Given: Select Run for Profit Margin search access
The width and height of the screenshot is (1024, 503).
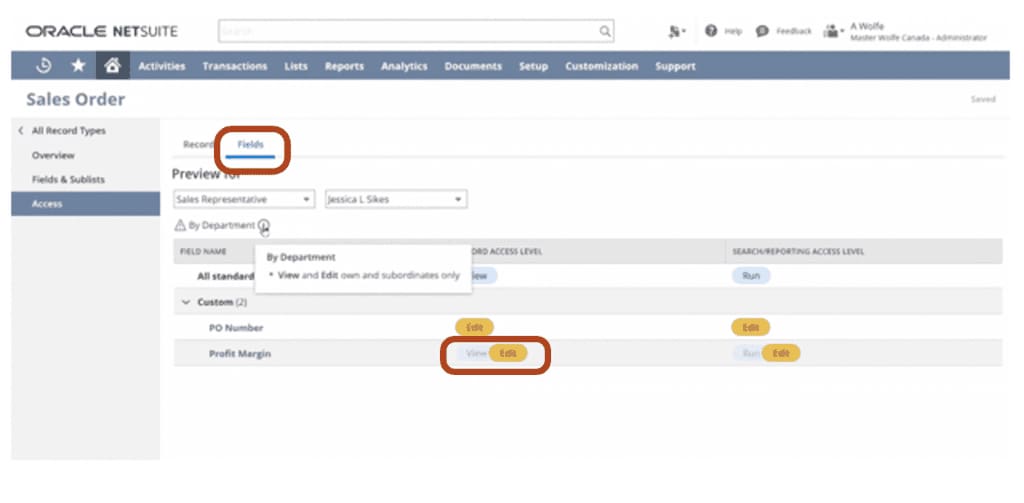Looking at the screenshot, I should coord(749,353).
